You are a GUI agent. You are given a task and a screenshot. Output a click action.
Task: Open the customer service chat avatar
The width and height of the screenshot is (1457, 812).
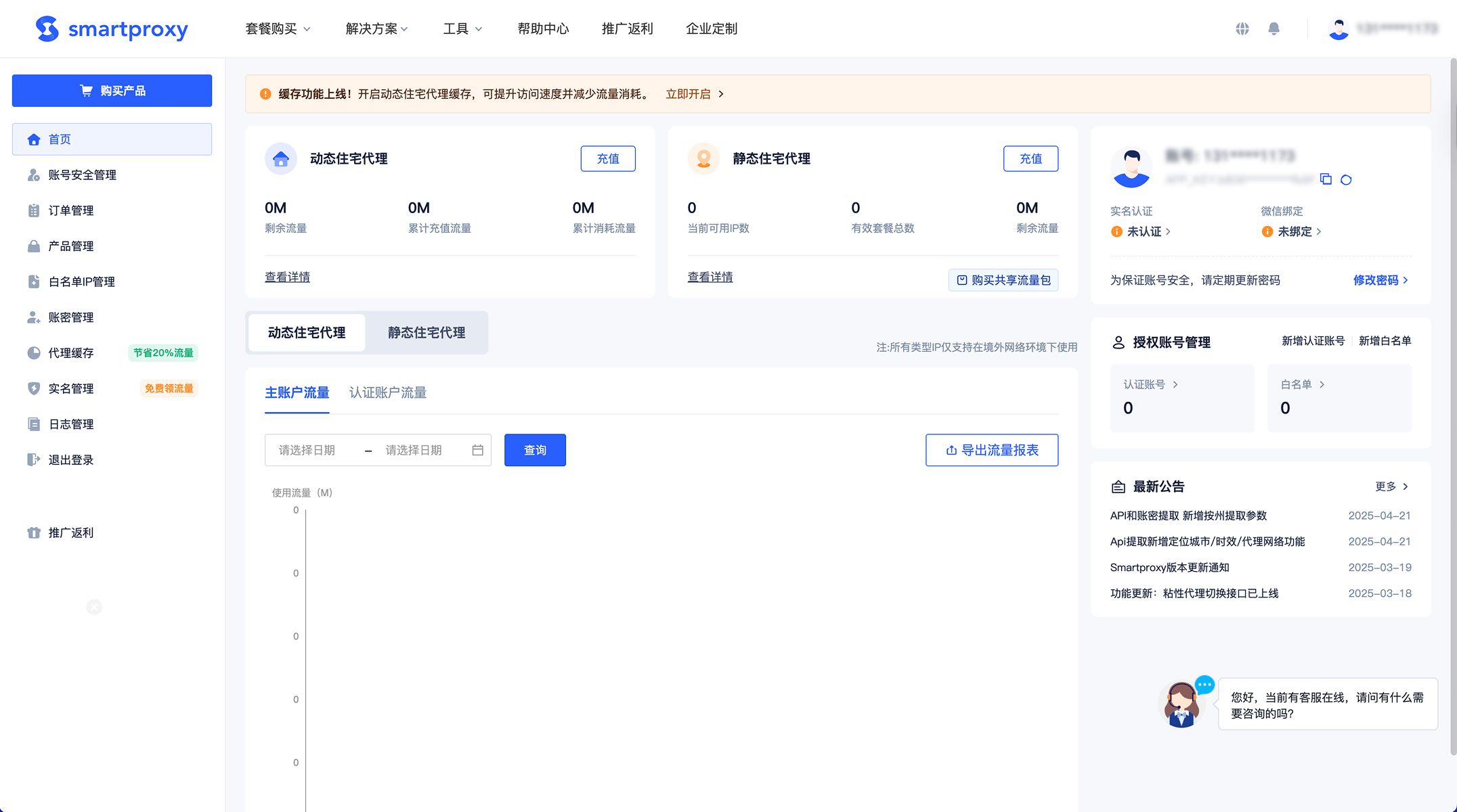click(1181, 705)
